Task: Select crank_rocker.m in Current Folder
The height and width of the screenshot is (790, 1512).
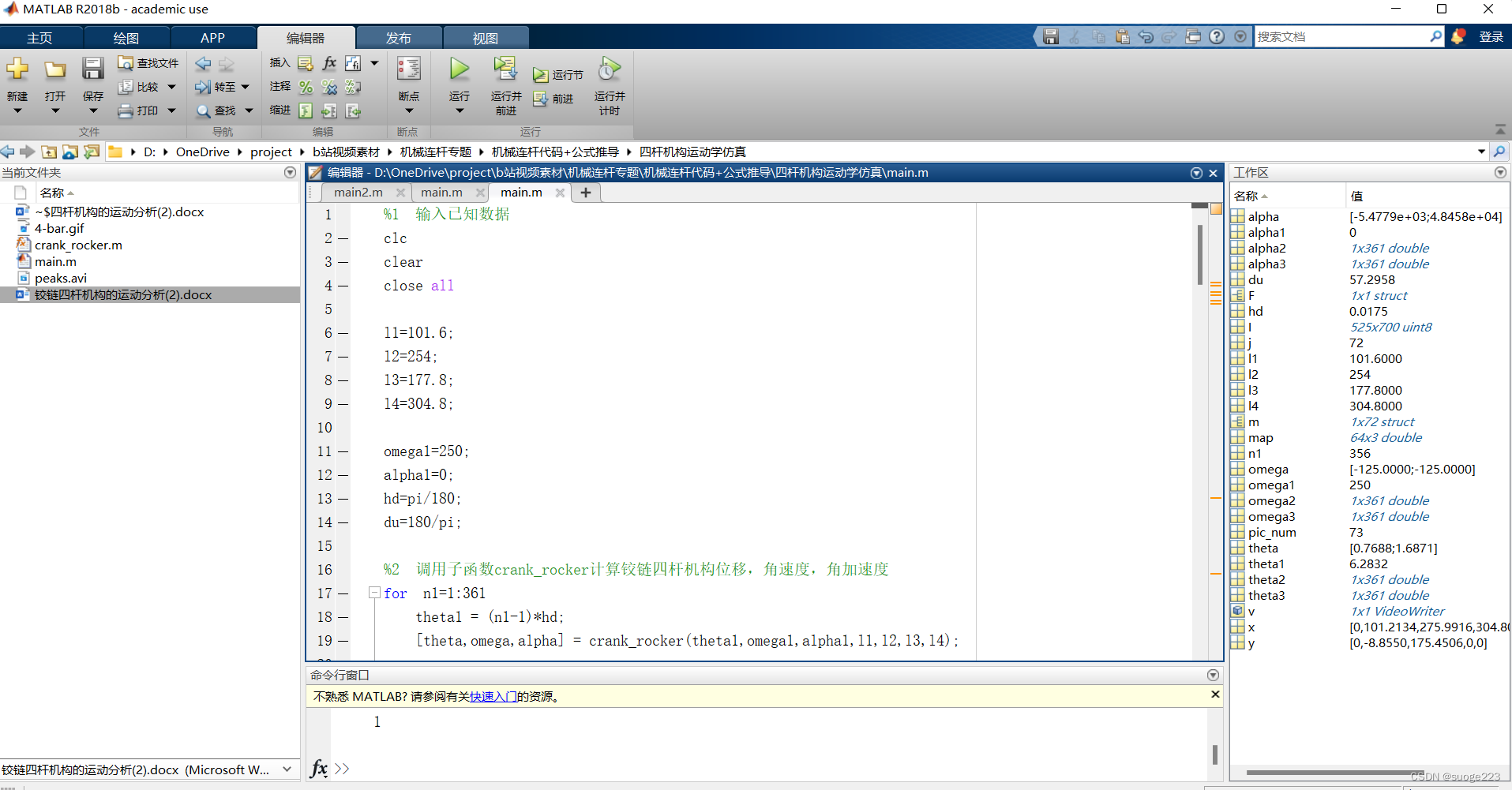Action: [78, 245]
